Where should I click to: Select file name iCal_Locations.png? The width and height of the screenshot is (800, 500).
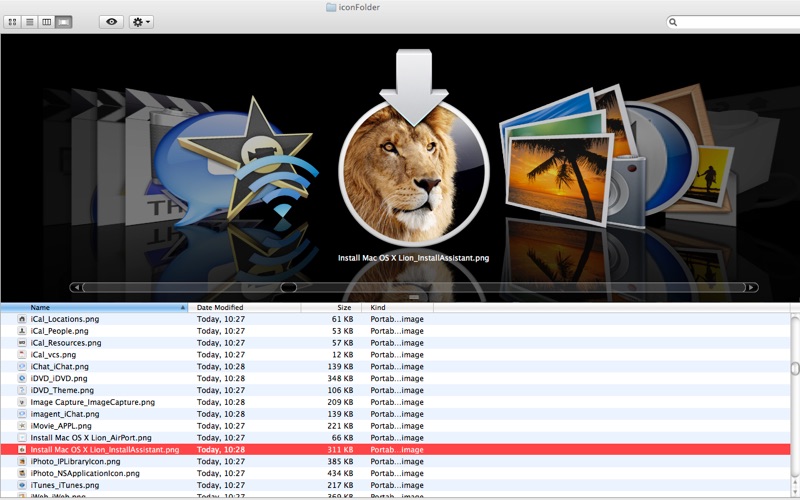point(65,319)
